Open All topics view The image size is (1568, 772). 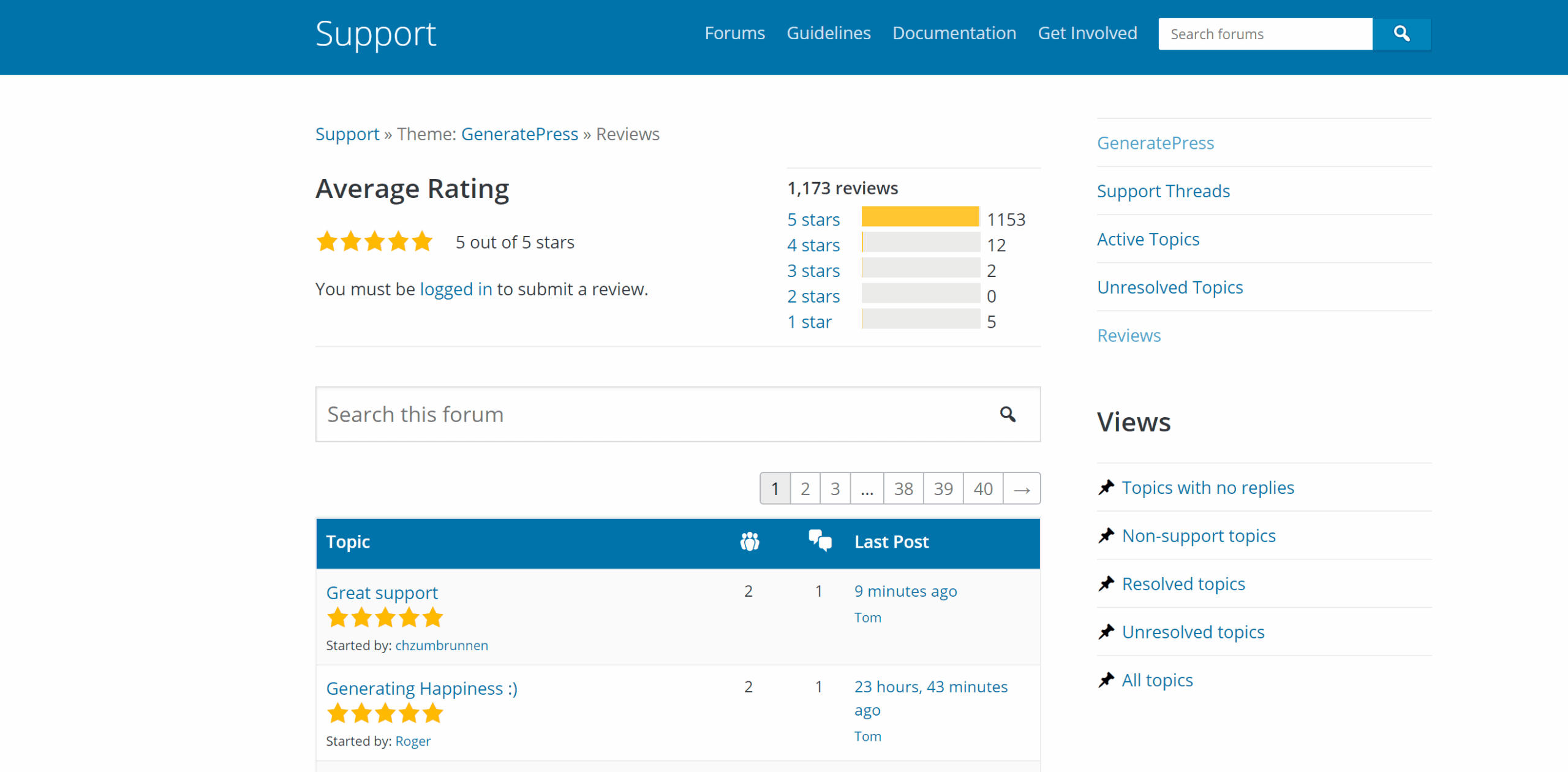tap(1157, 680)
